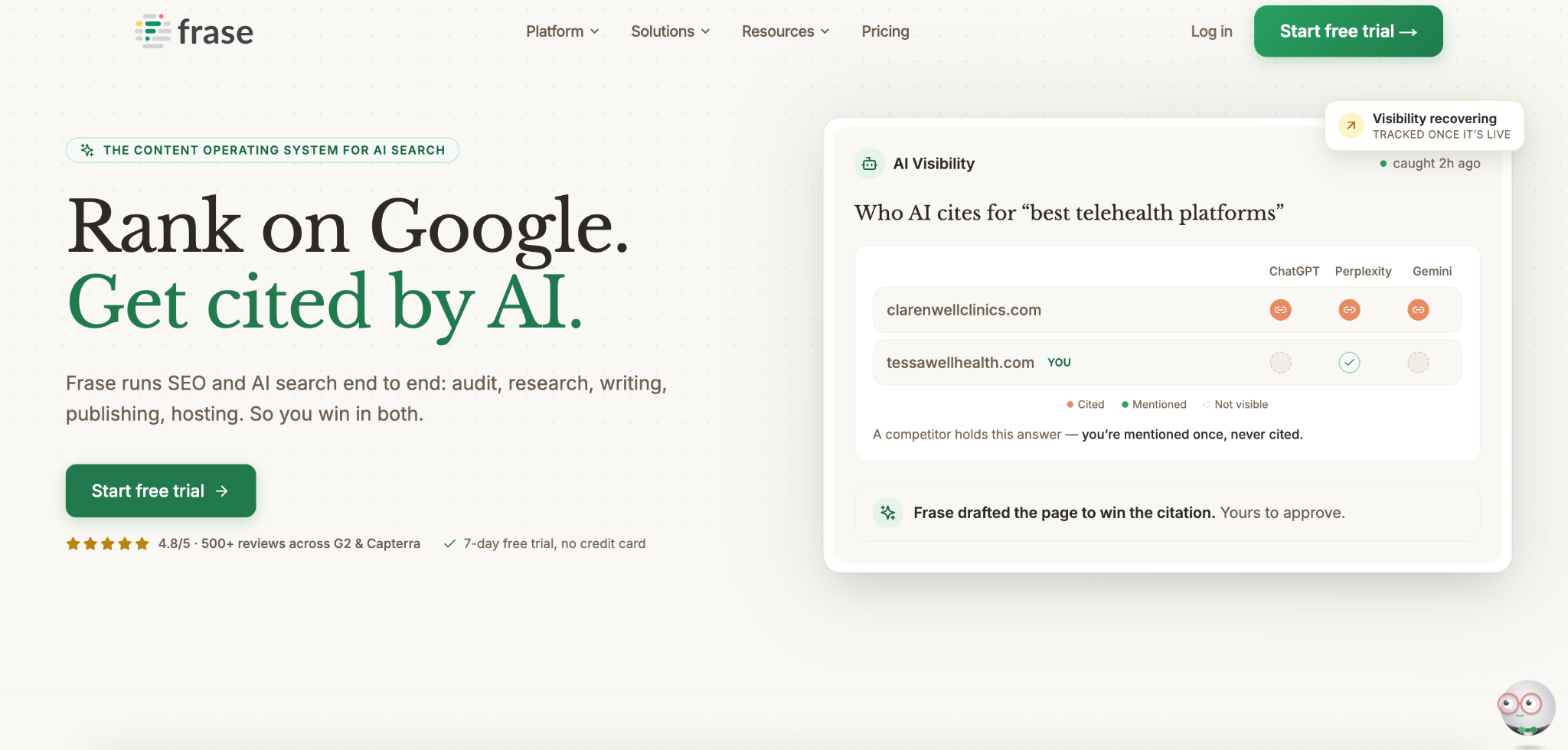1568x750 pixels.
Task: Go to the Pricing page
Action: pyautogui.click(x=885, y=31)
